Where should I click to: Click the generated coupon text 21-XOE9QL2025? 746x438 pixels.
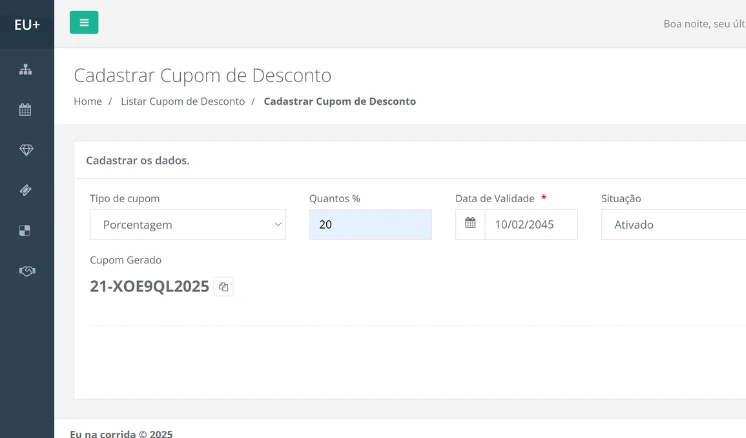149,286
